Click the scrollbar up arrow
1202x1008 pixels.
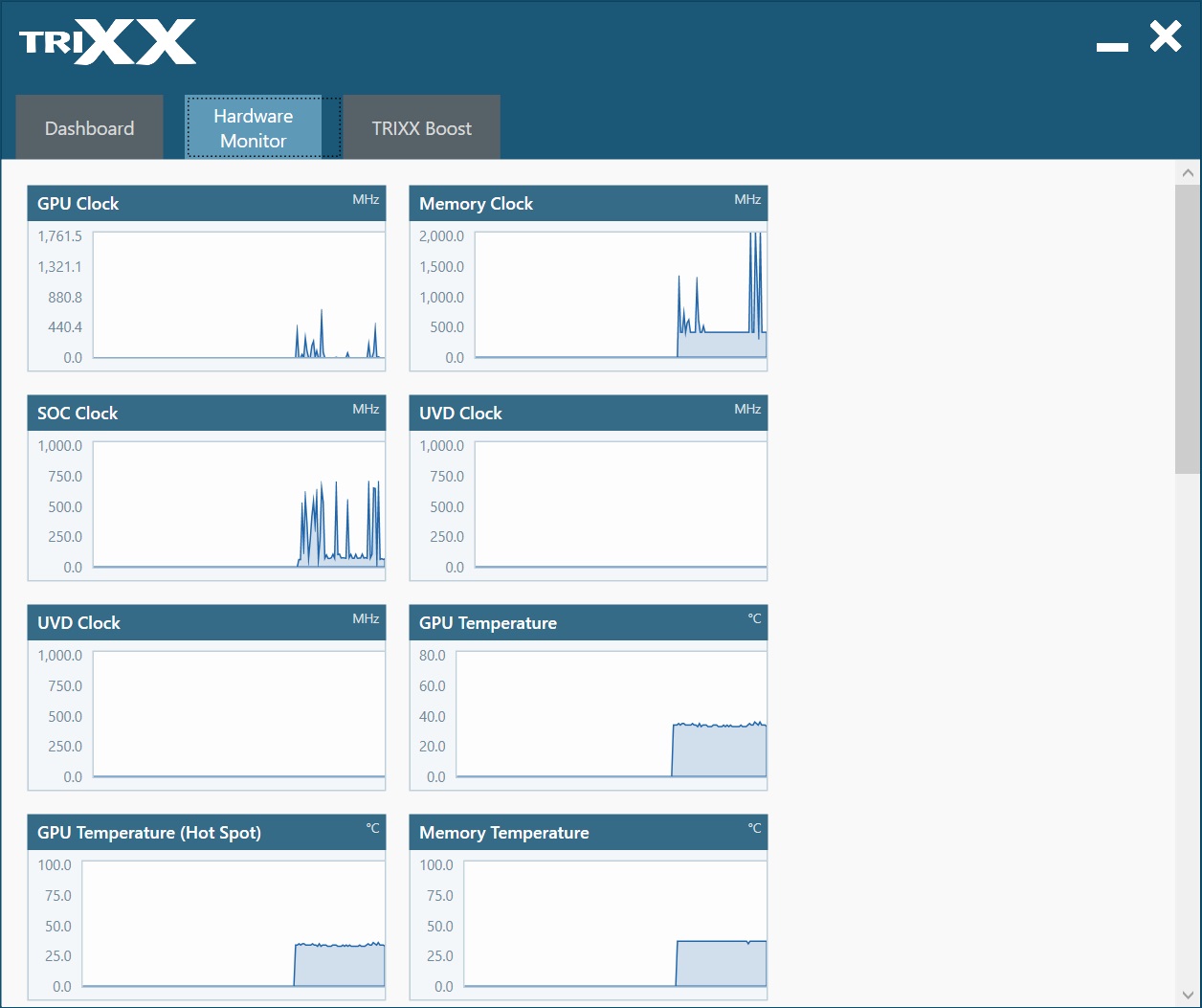tap(1188, 173)
